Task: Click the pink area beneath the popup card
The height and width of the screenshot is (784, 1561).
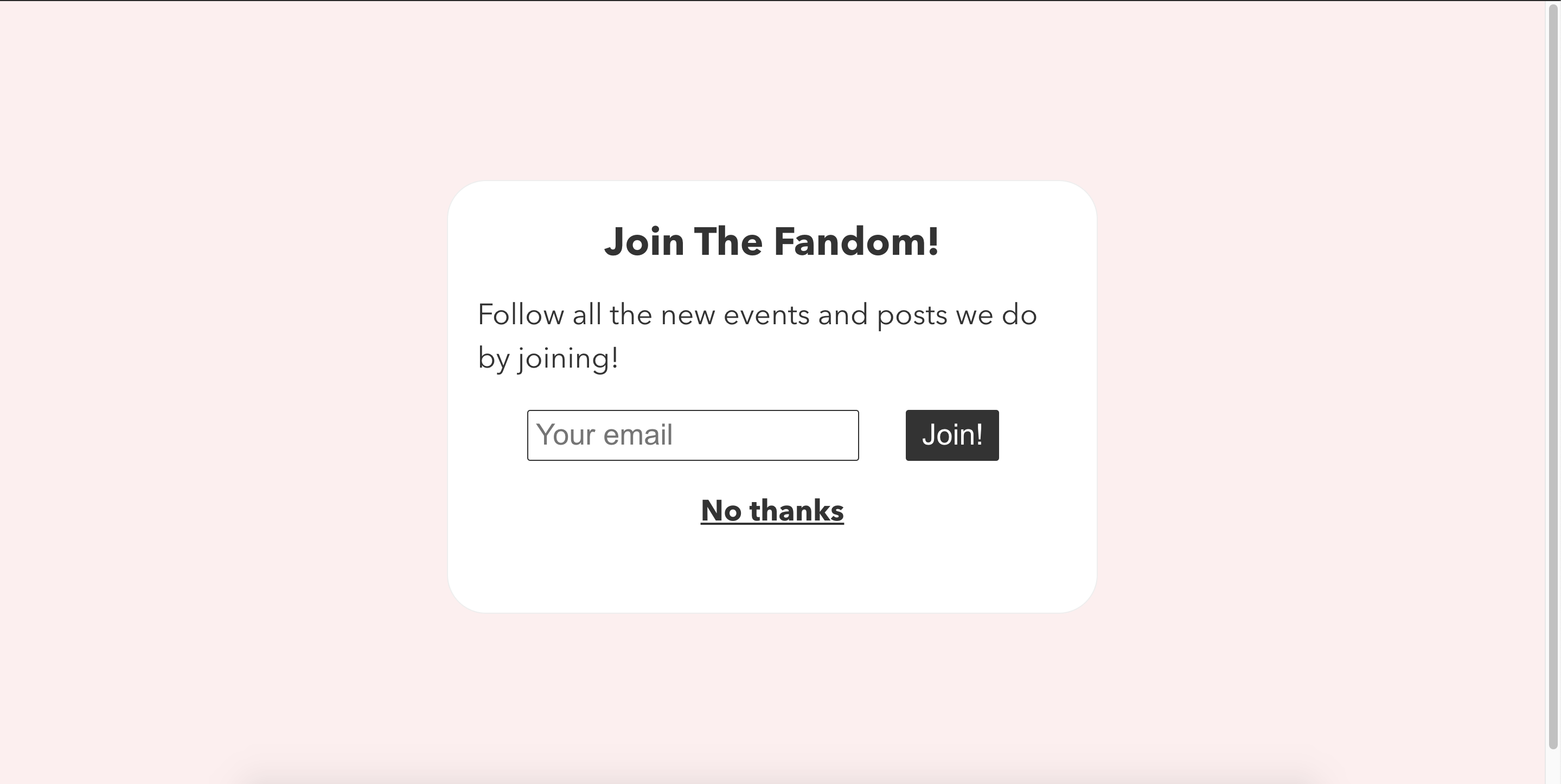Action: coord(771,685)
